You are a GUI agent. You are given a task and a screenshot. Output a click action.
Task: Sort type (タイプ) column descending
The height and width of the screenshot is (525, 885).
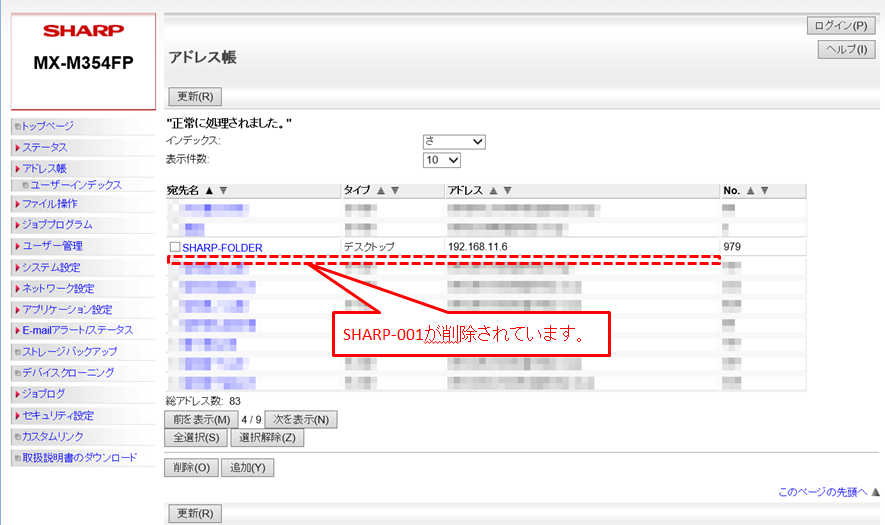click(x=395, y=191)
